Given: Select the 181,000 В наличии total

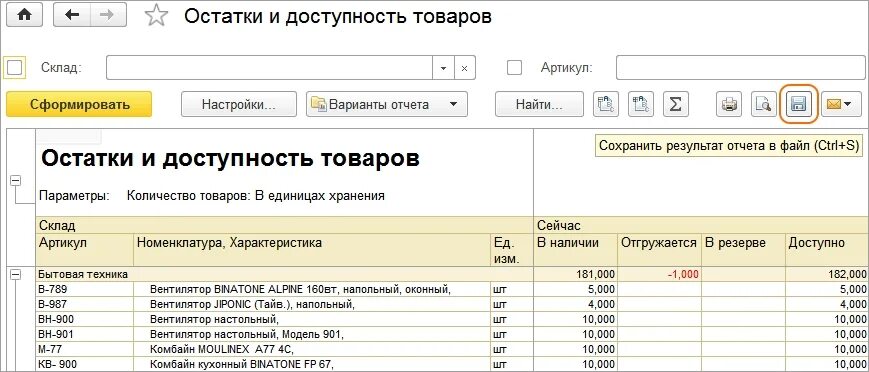Looking at the screenshot, I should [x=575, y=274].
